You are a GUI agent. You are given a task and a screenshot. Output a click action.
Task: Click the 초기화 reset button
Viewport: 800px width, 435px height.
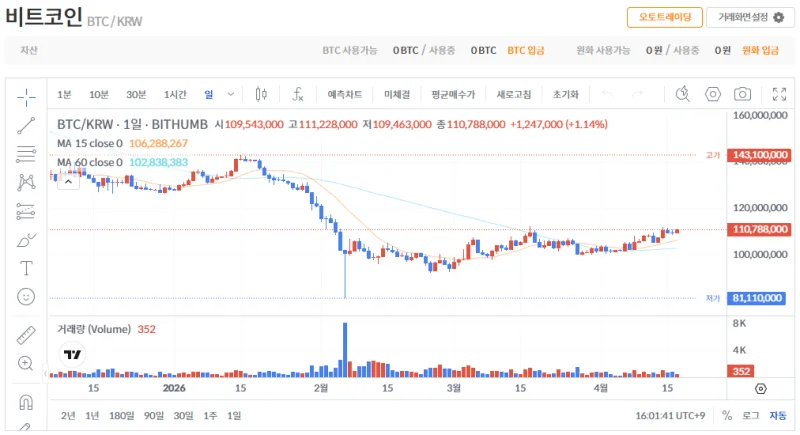(566, 94)
